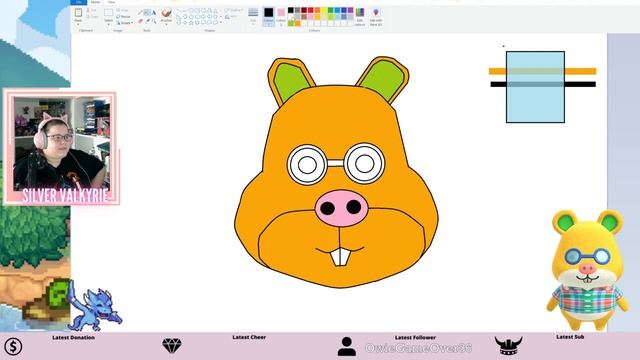The height and width of the screenshot is (360, 640).
Task: Click the Copy icon in Clipboard group
Action: [93, 16]
